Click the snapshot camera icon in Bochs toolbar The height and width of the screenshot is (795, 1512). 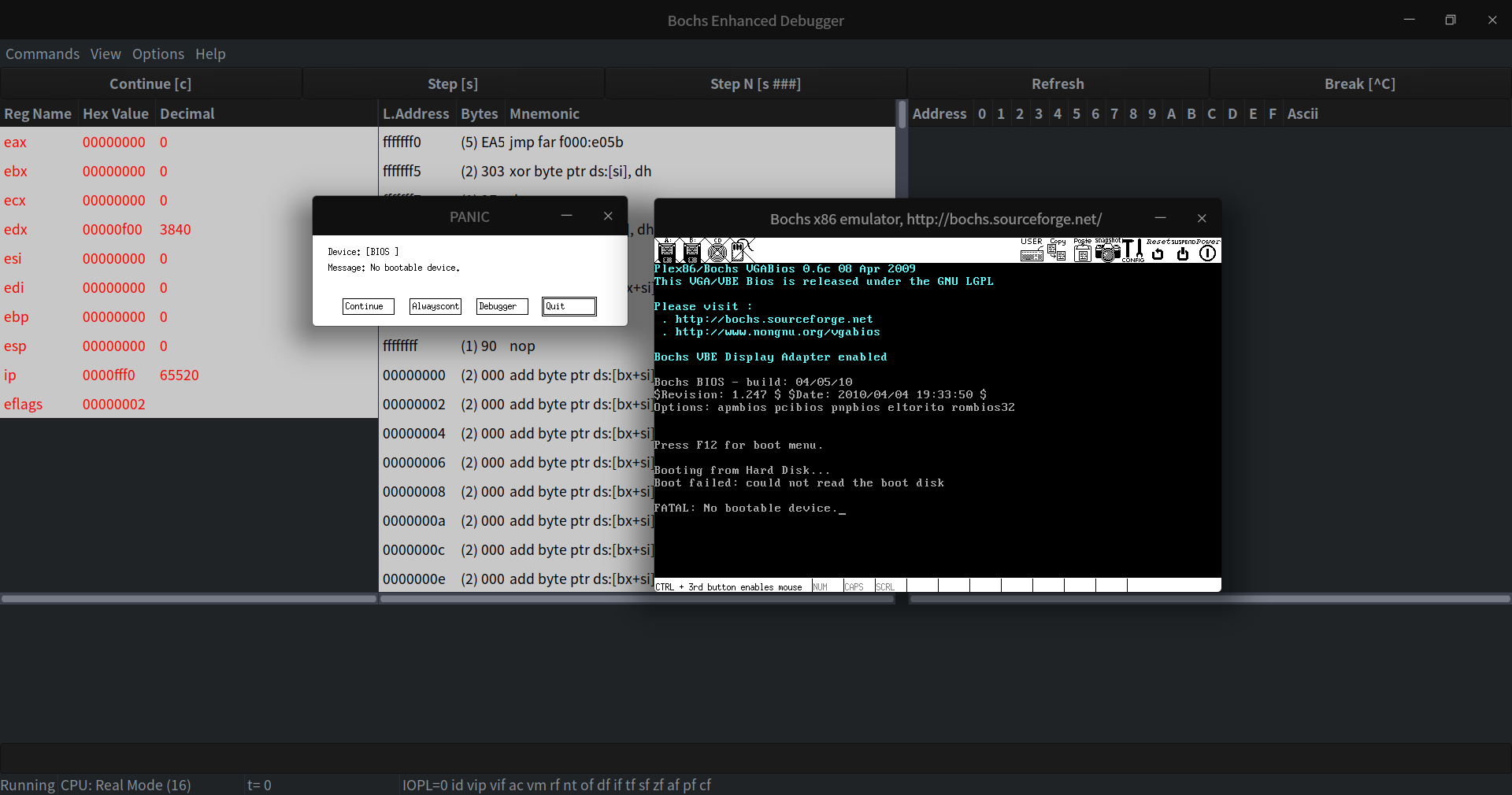pyautogui.click(x=1107, y=251)
